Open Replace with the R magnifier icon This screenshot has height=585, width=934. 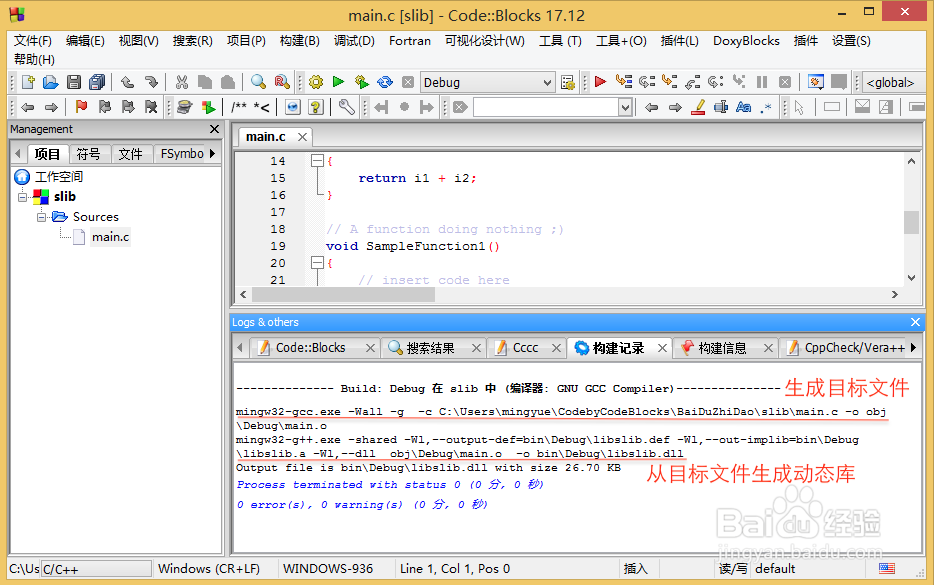[x=282, y=82]
